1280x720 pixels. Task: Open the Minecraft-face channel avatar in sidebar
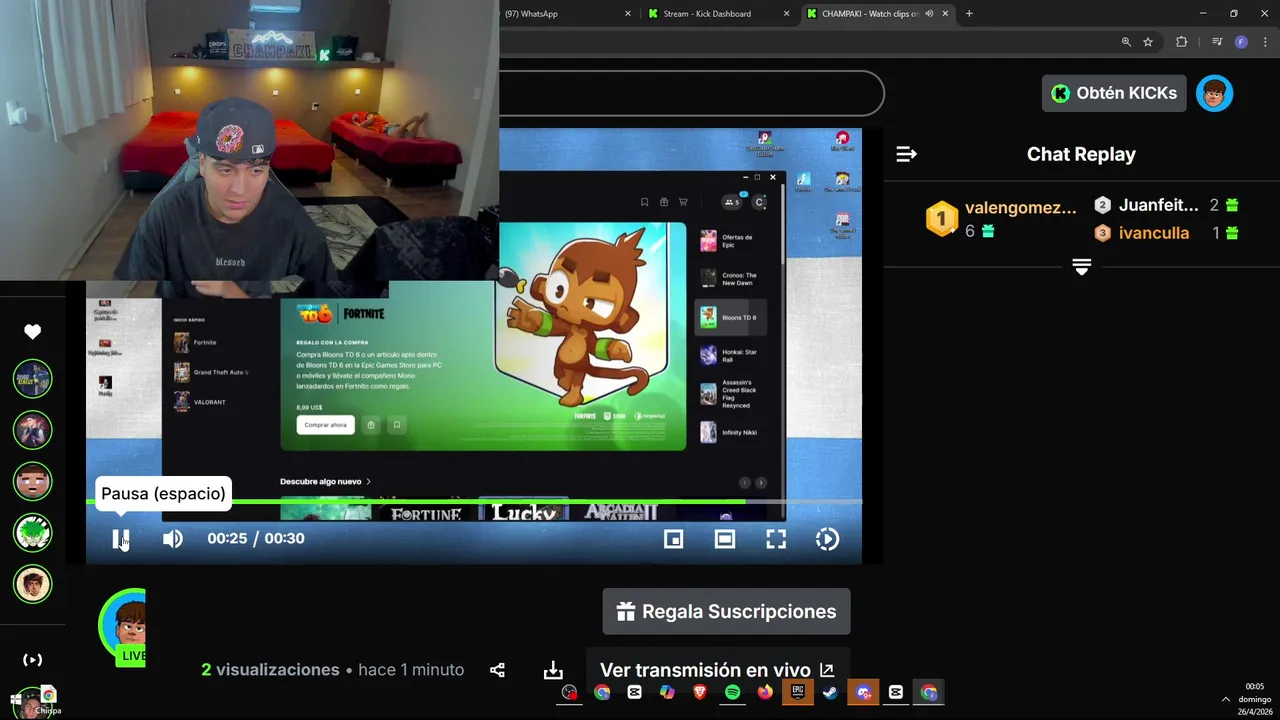(x=33, y=481)
